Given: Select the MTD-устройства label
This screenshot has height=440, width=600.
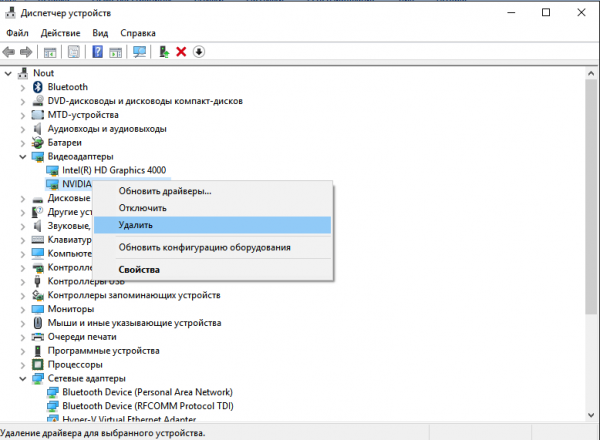Looking at the screenshot, I should [x=83, y=115].
